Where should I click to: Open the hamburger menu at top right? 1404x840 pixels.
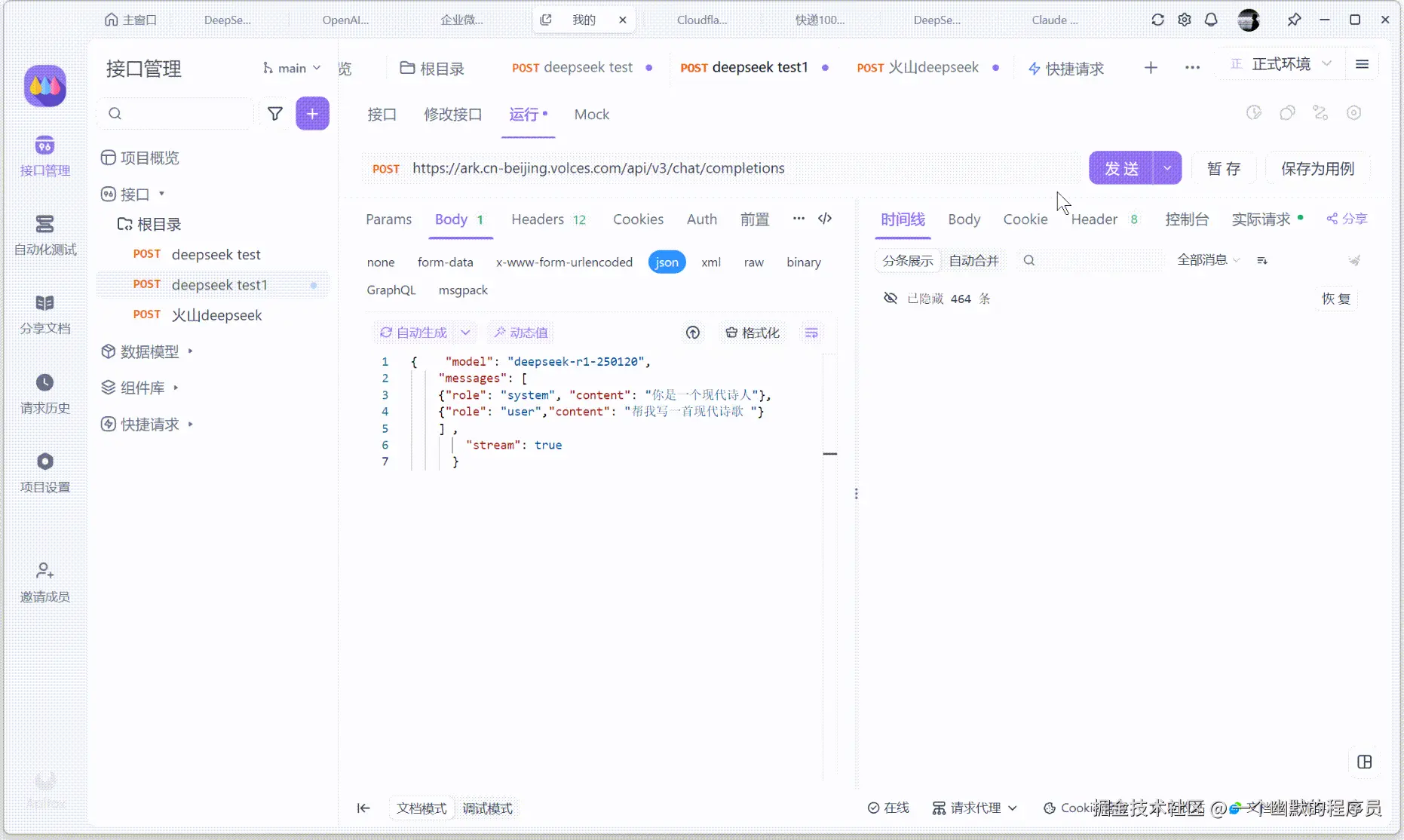(x=1362, y=64)
